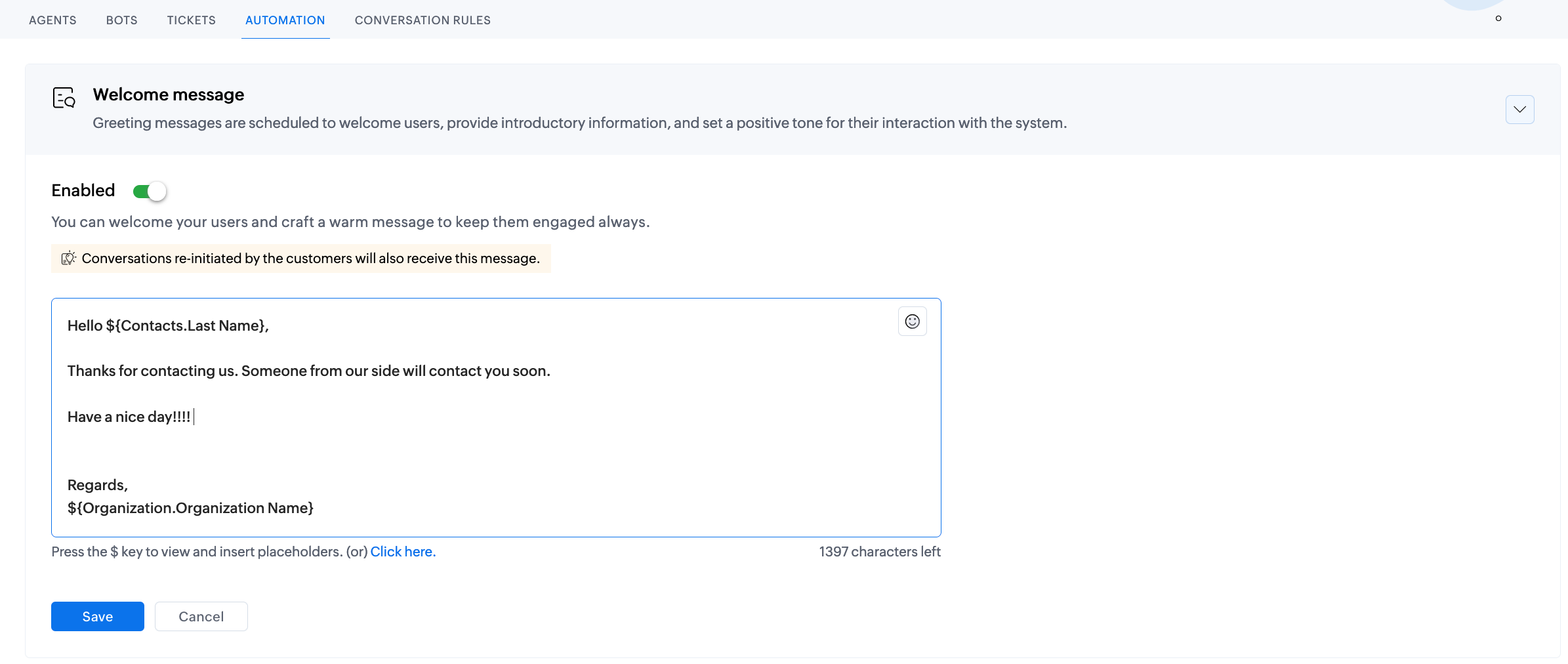Go to the Tickets tab
Screen dimensions: 1568x664
tap(191, 20)
